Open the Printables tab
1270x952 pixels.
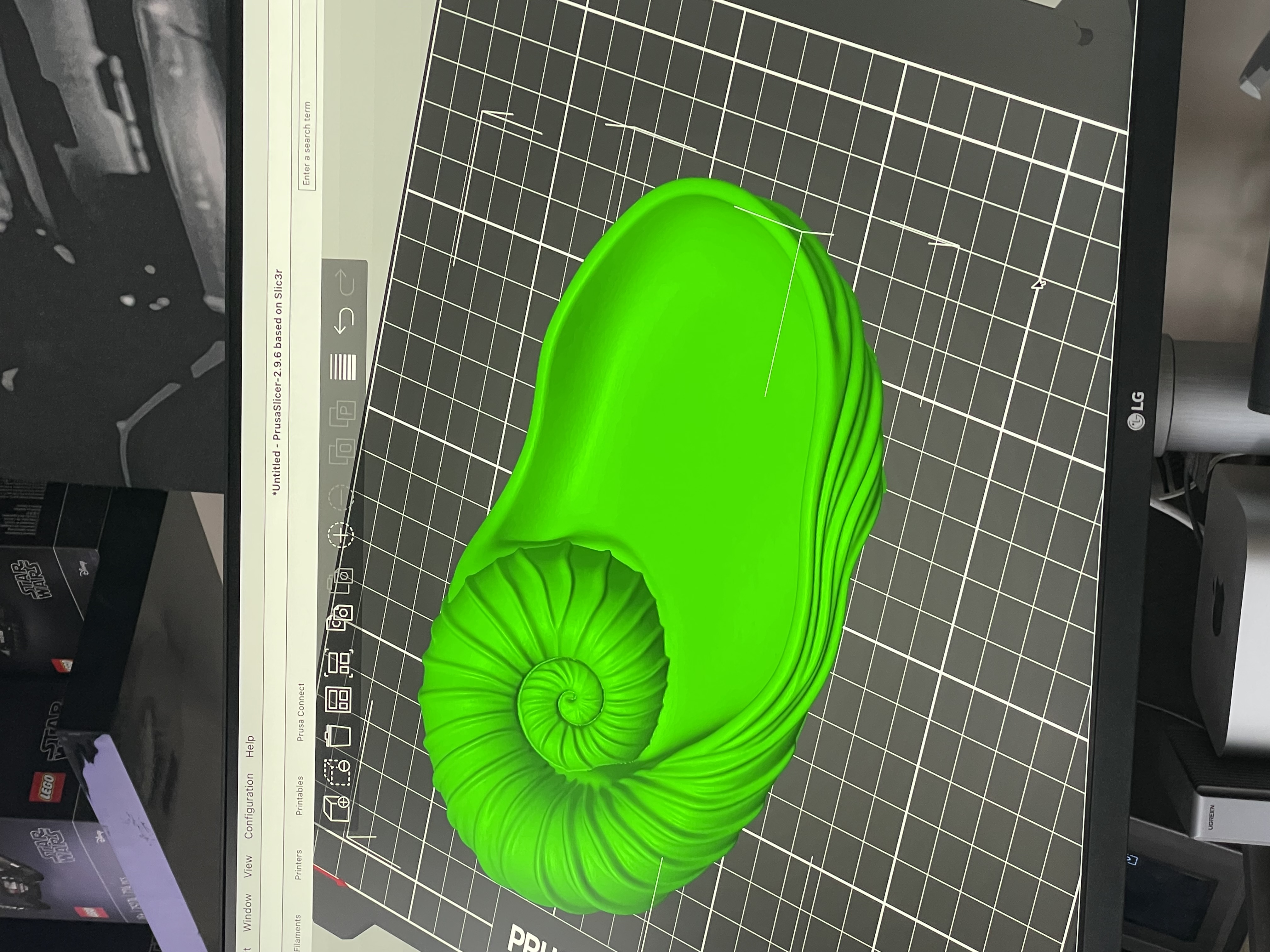tap(299, 796)
